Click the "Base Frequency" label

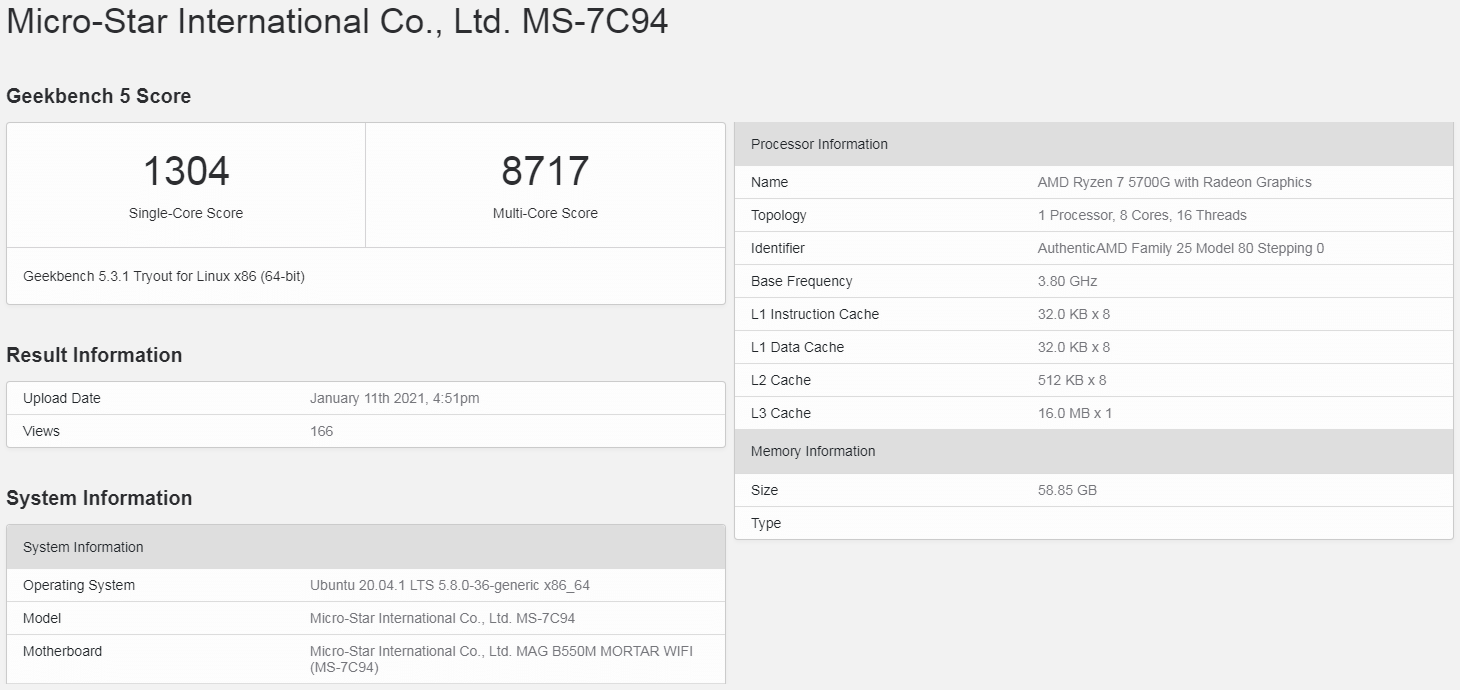pyautogui.click(x=802, y=281)
